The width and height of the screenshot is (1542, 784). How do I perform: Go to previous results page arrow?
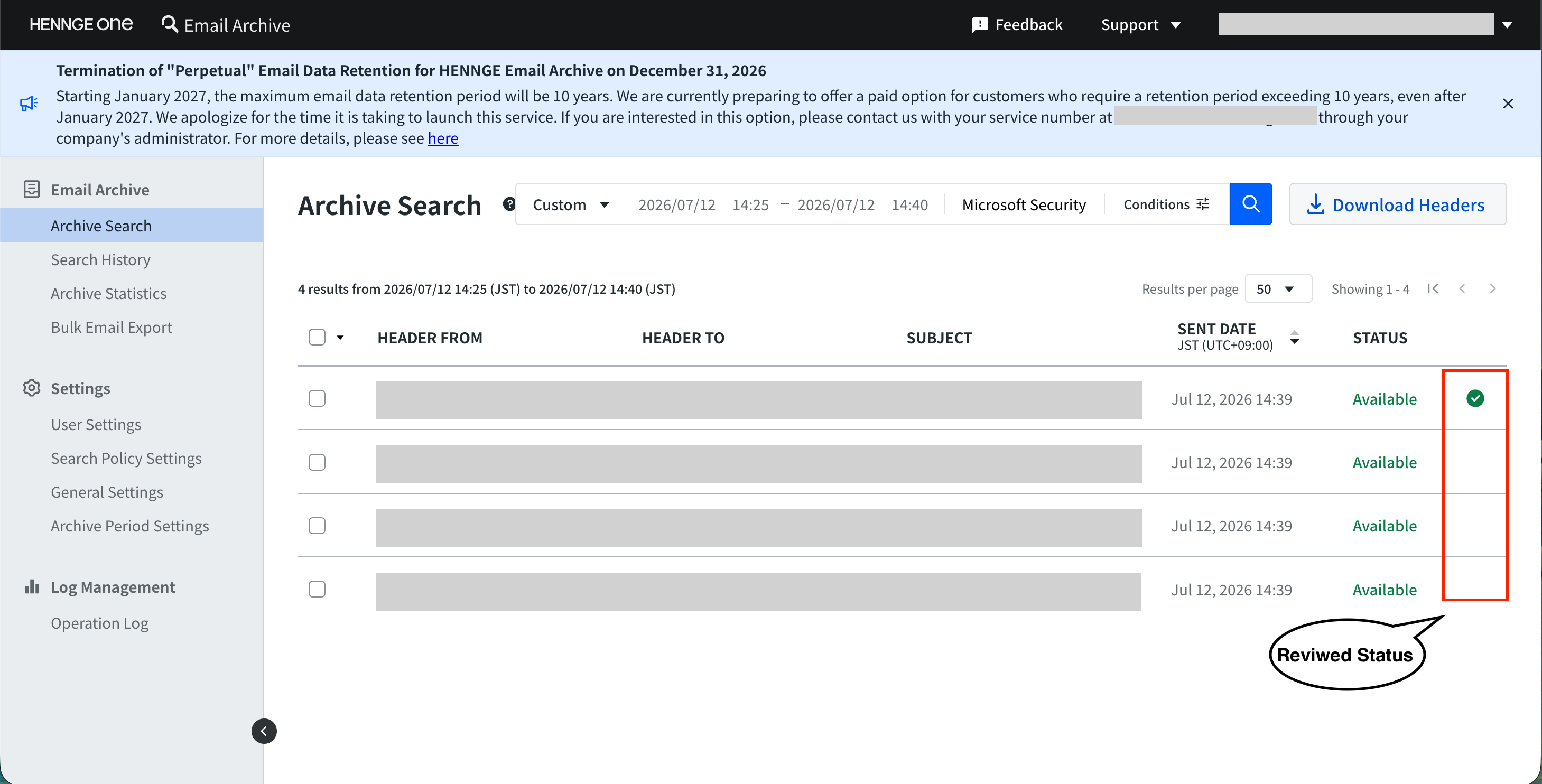1462,289
